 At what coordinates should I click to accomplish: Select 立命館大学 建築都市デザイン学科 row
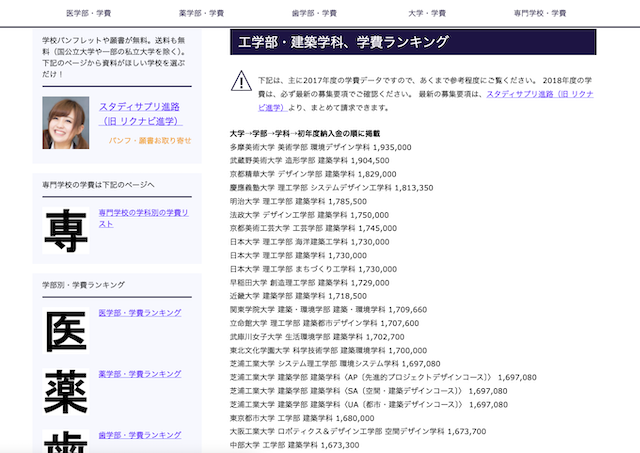point(324,323)
